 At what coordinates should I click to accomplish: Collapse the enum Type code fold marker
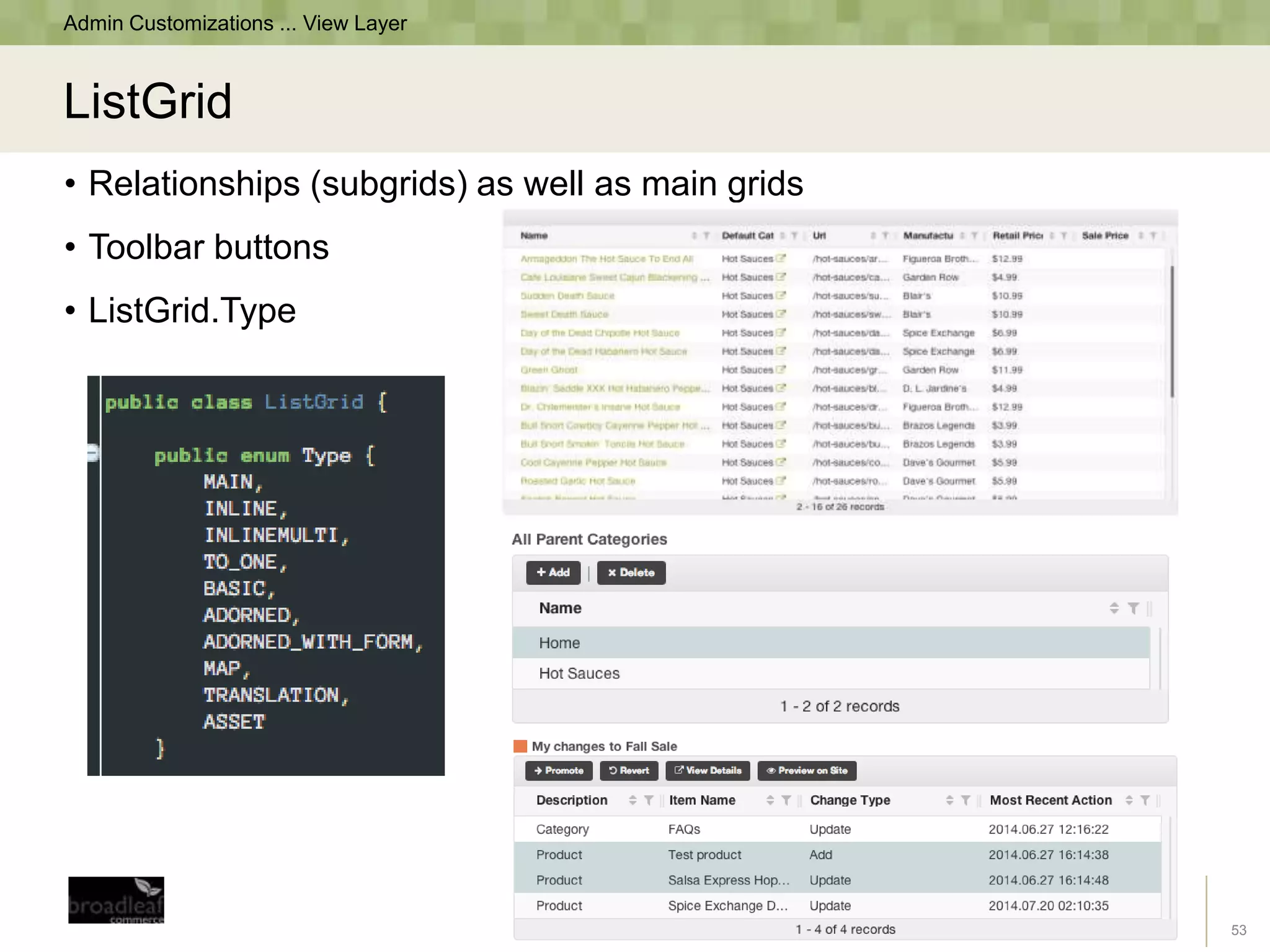pyautogui.click(x=93, y=453)
